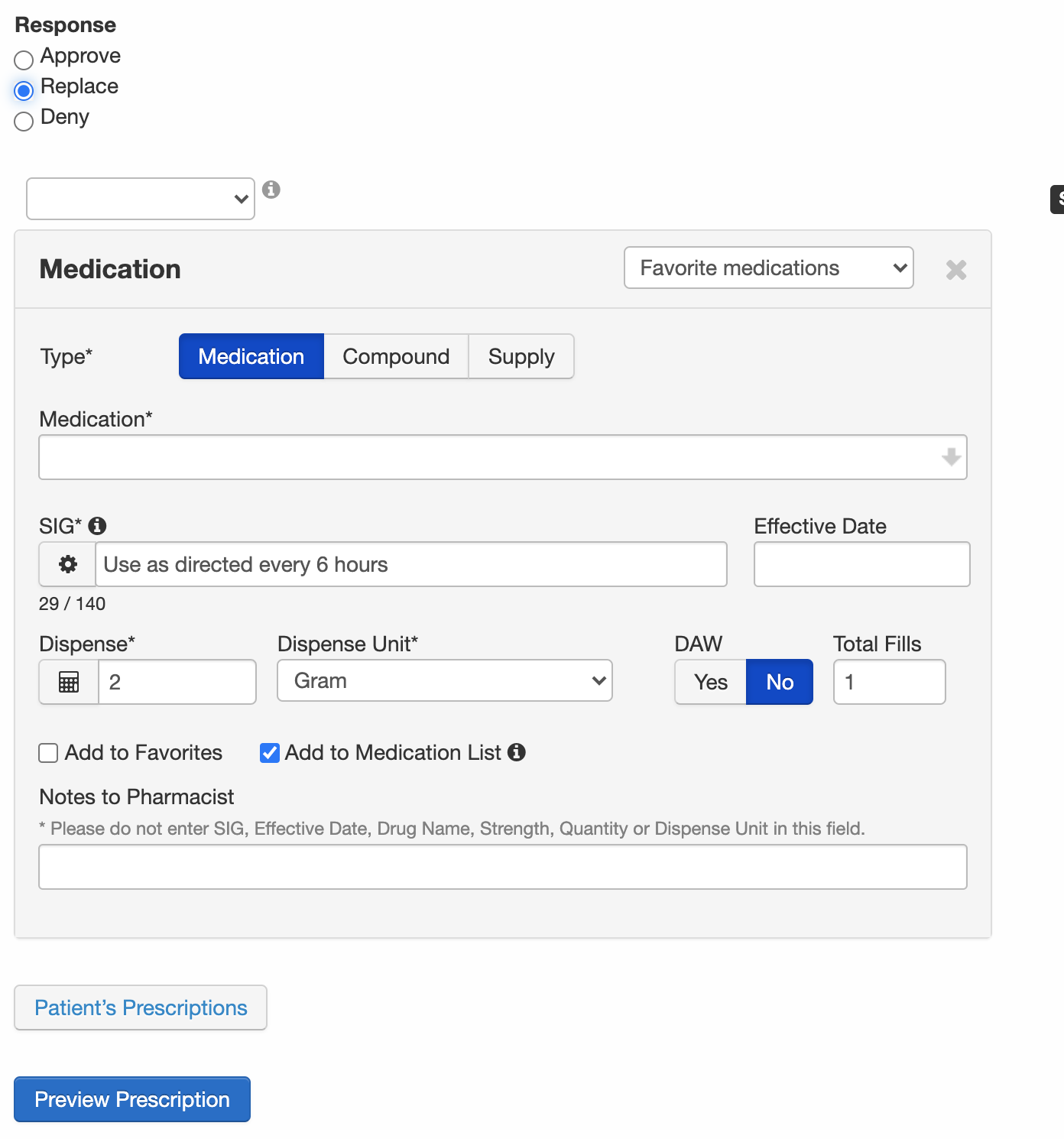Click the info icon beside the blank dropdown
The width and height of the screenshot is (1064, 1139).
[x=271, y=190]
